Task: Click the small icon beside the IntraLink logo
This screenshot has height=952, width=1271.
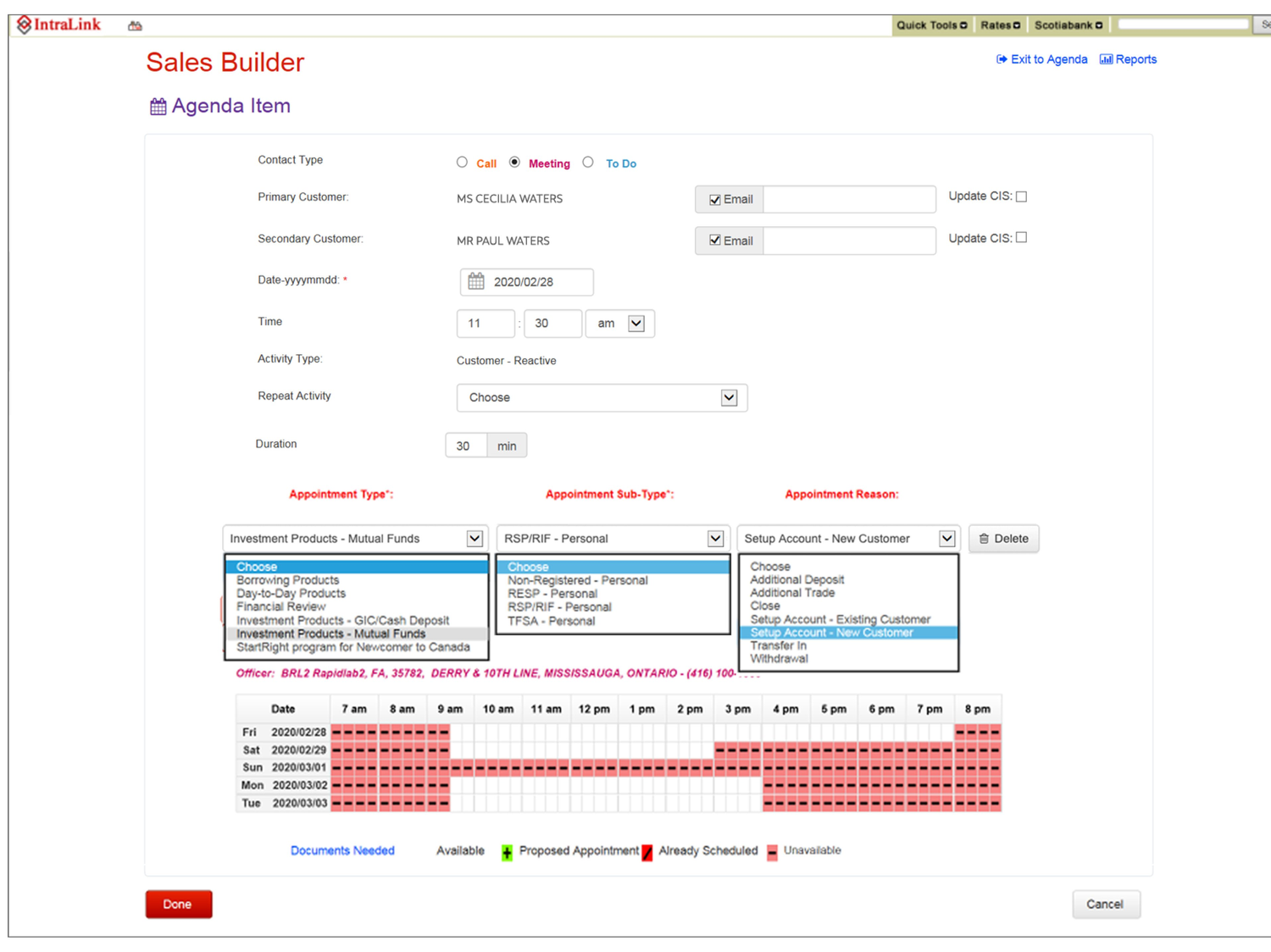Action: [135, 26]
